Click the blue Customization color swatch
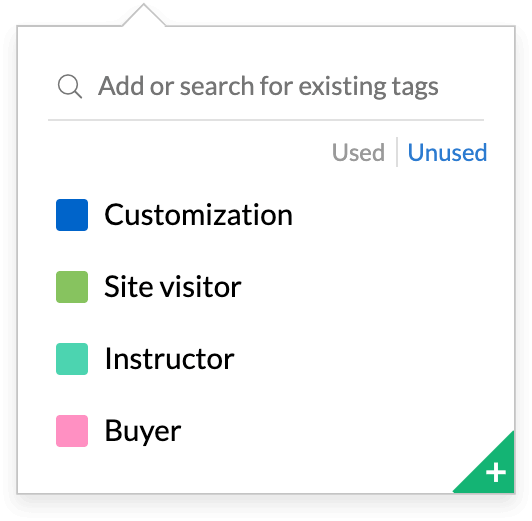This screenshot has width=532, height=521. pyautogui.click(x=72, y=215)
